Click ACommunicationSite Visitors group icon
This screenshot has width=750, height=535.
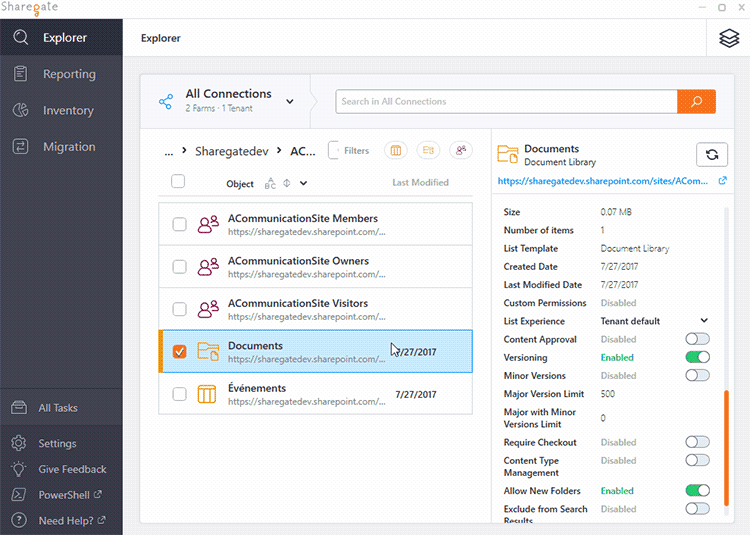208,309
